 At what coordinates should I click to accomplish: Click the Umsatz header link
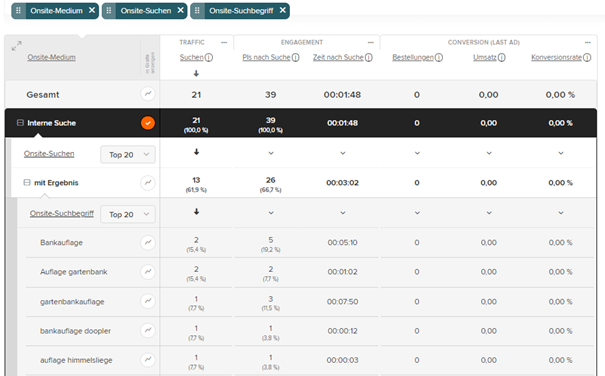[x=485, y=58]
